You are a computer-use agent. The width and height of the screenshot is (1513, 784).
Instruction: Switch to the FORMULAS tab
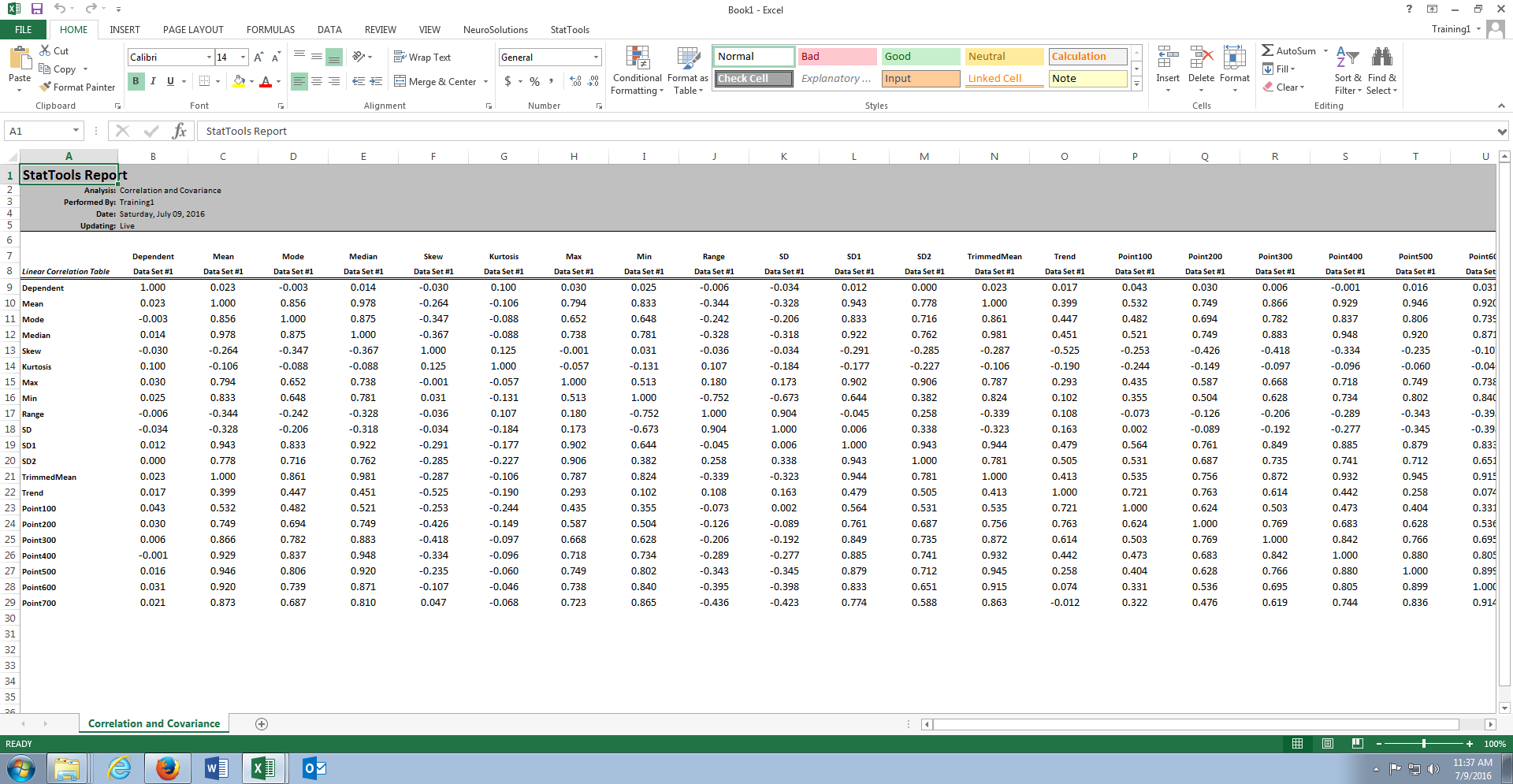(x=270, y=29)
